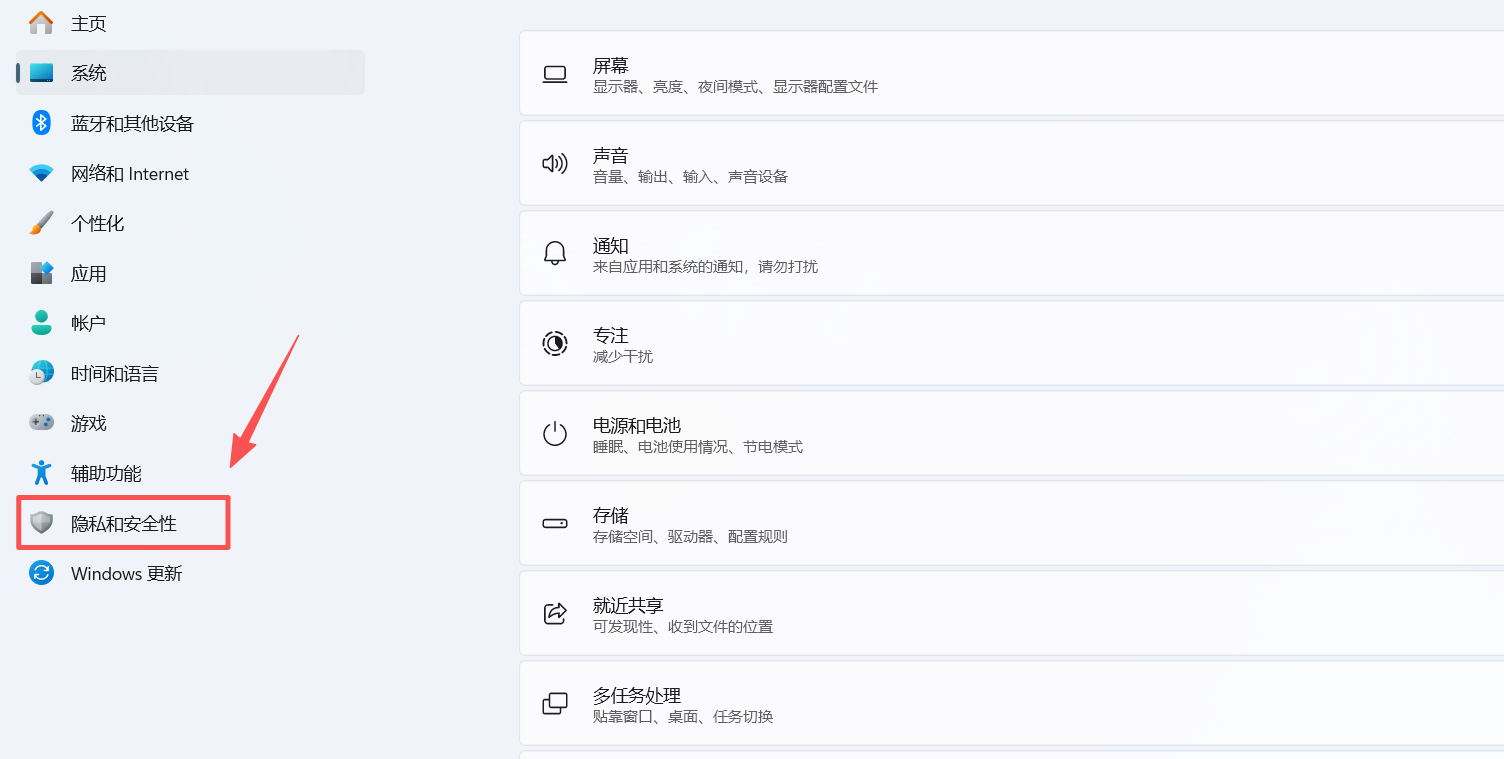Click the text 存储空间、驱动器、配置规则
The width and height of the screenshot is (1504, 759).
(x=690, y=537)
